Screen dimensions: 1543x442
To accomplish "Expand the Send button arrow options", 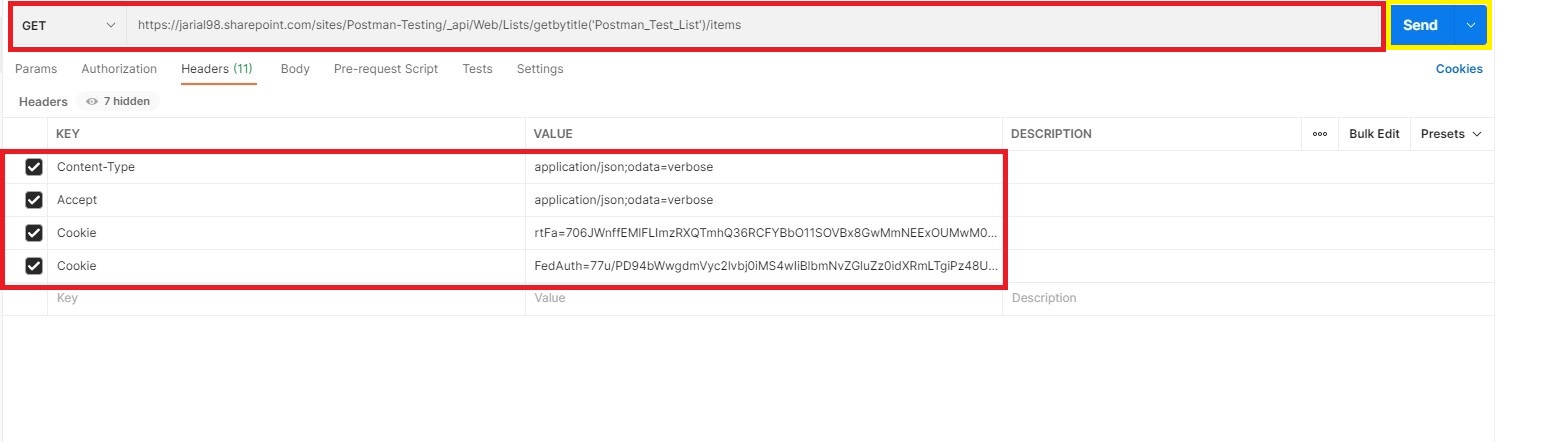I will point(1470,26).
